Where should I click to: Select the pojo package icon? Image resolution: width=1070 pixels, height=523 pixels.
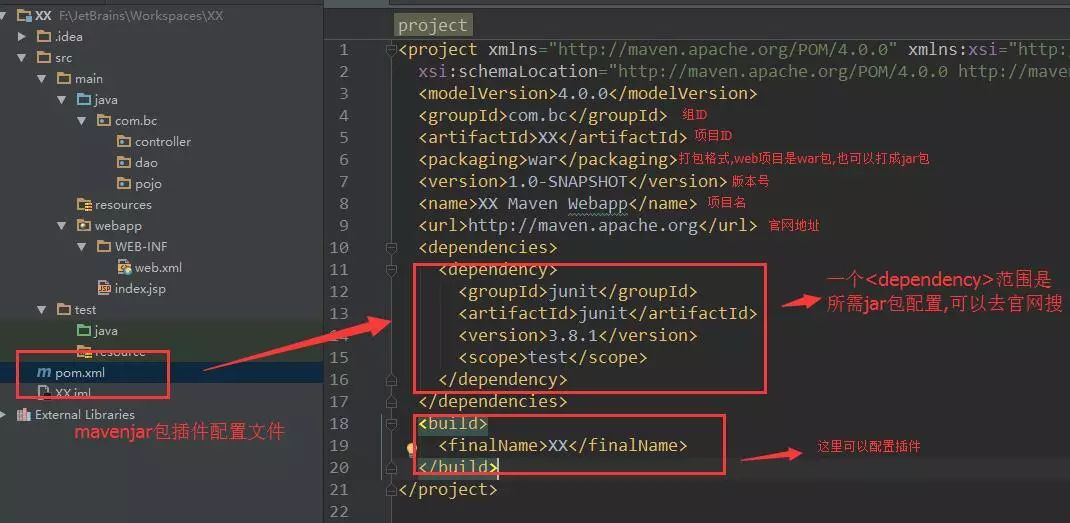click(x=124, y=184)
